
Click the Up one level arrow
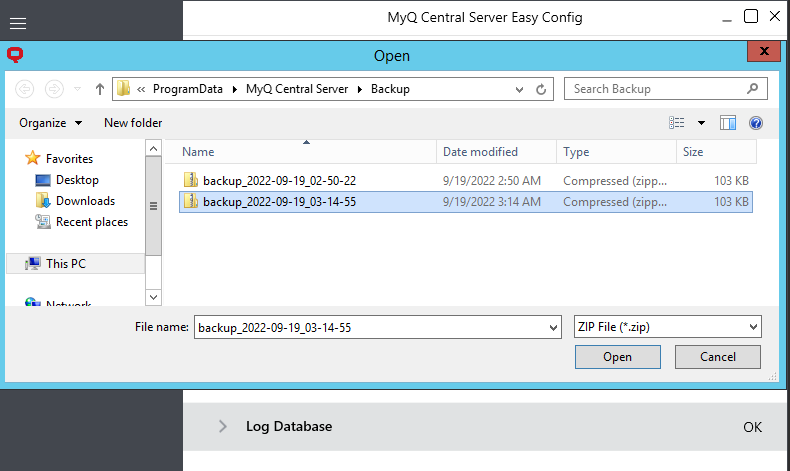[x=100, y=89]
